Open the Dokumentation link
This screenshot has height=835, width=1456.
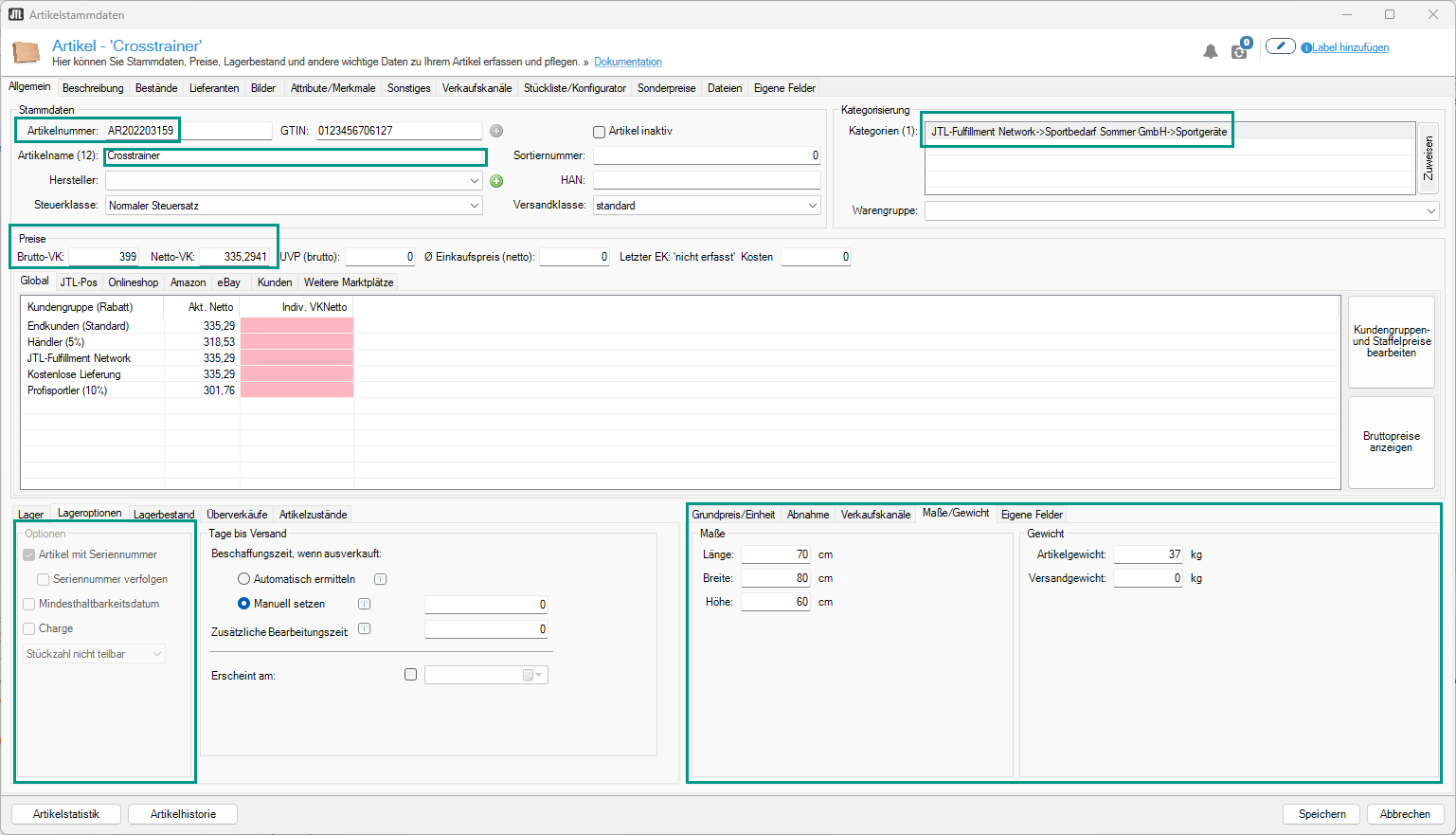(628, 63)
